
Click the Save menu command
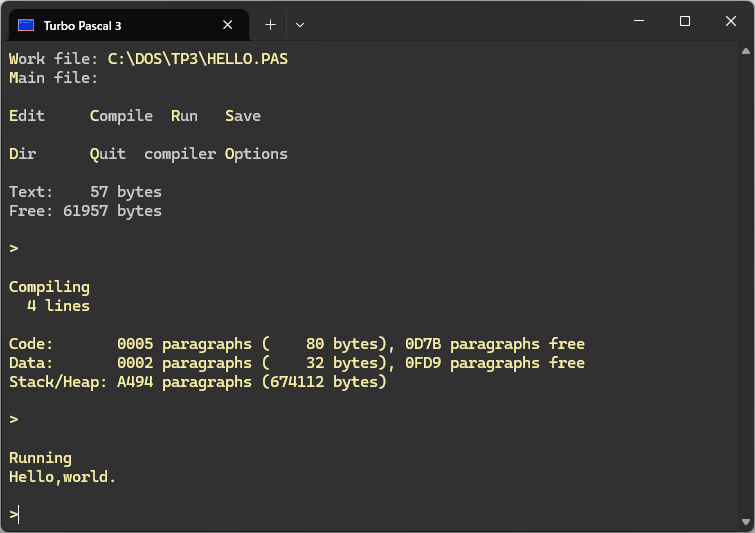click(243, 116)
